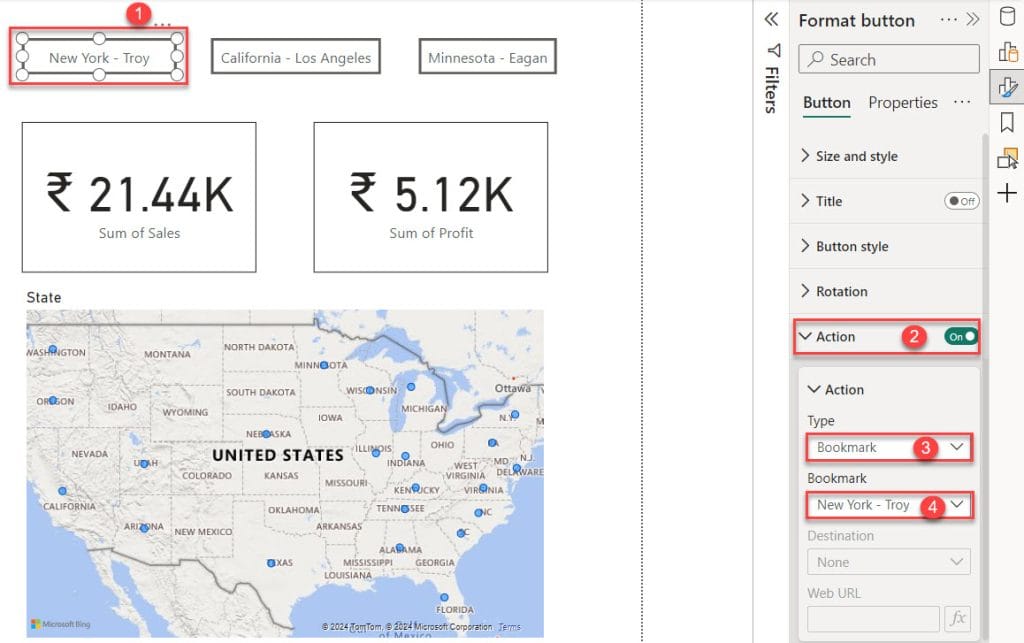Click the overflow ellipsis after Properties tab
This screenshot has width=1024, height=643.
[x=962, y=102]
